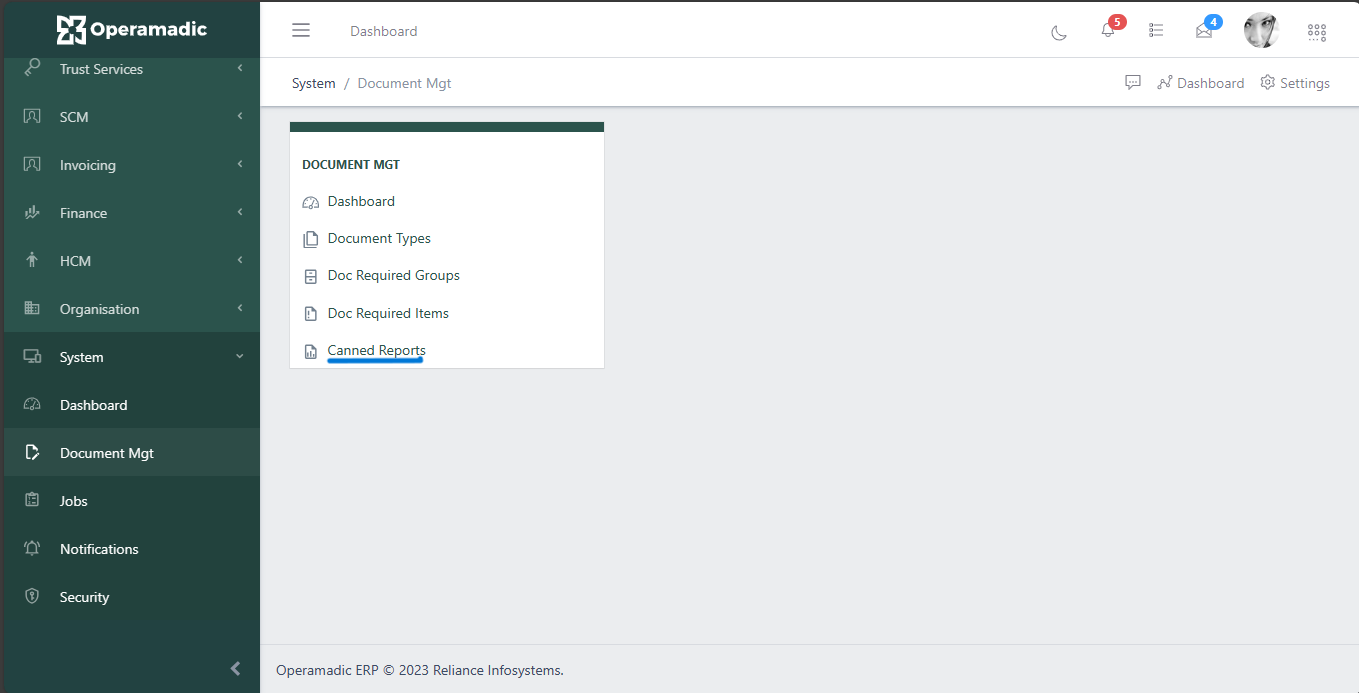Open the user avatar profile menu
Image resolution: width=1359 pixels, height=693 pixels.
pos(1261,30)
